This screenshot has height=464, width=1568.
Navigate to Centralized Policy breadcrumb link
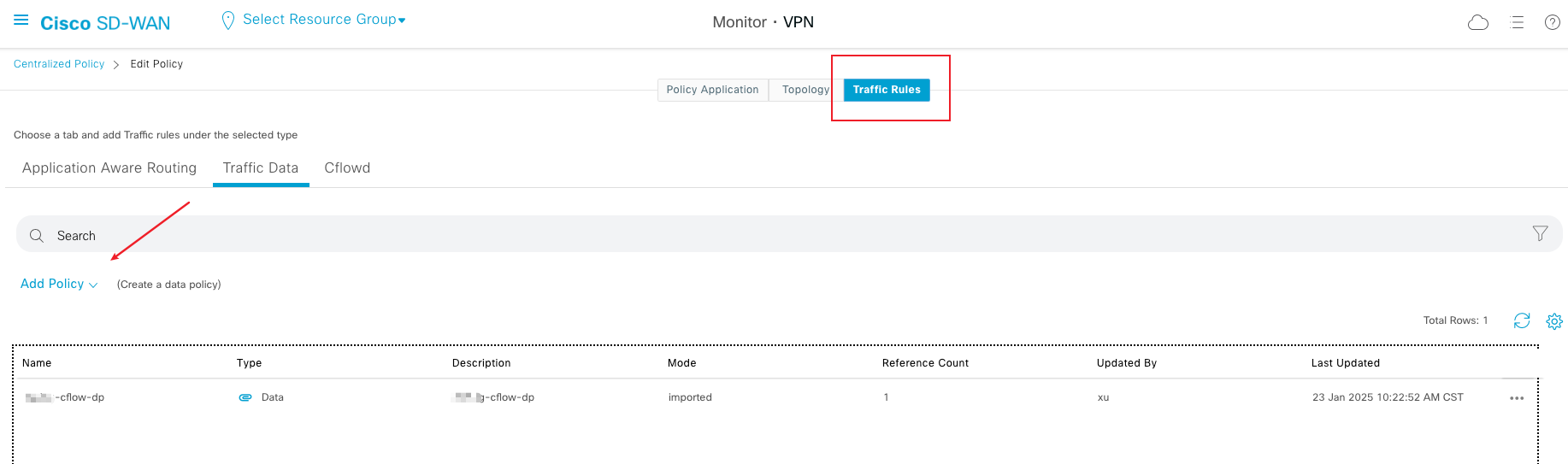(59, 64)
